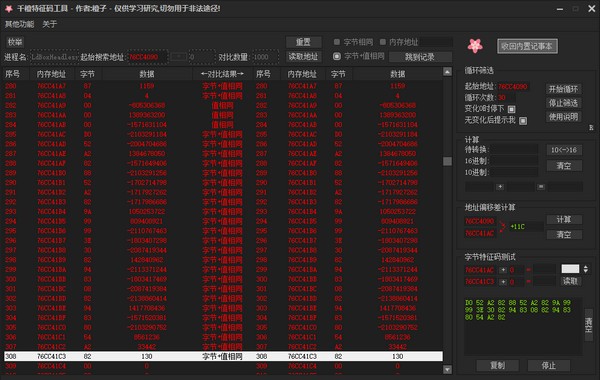The image size is (600, 380).
Task: Select row 306 with address 76CC41C1
Action: click(223, 337)
